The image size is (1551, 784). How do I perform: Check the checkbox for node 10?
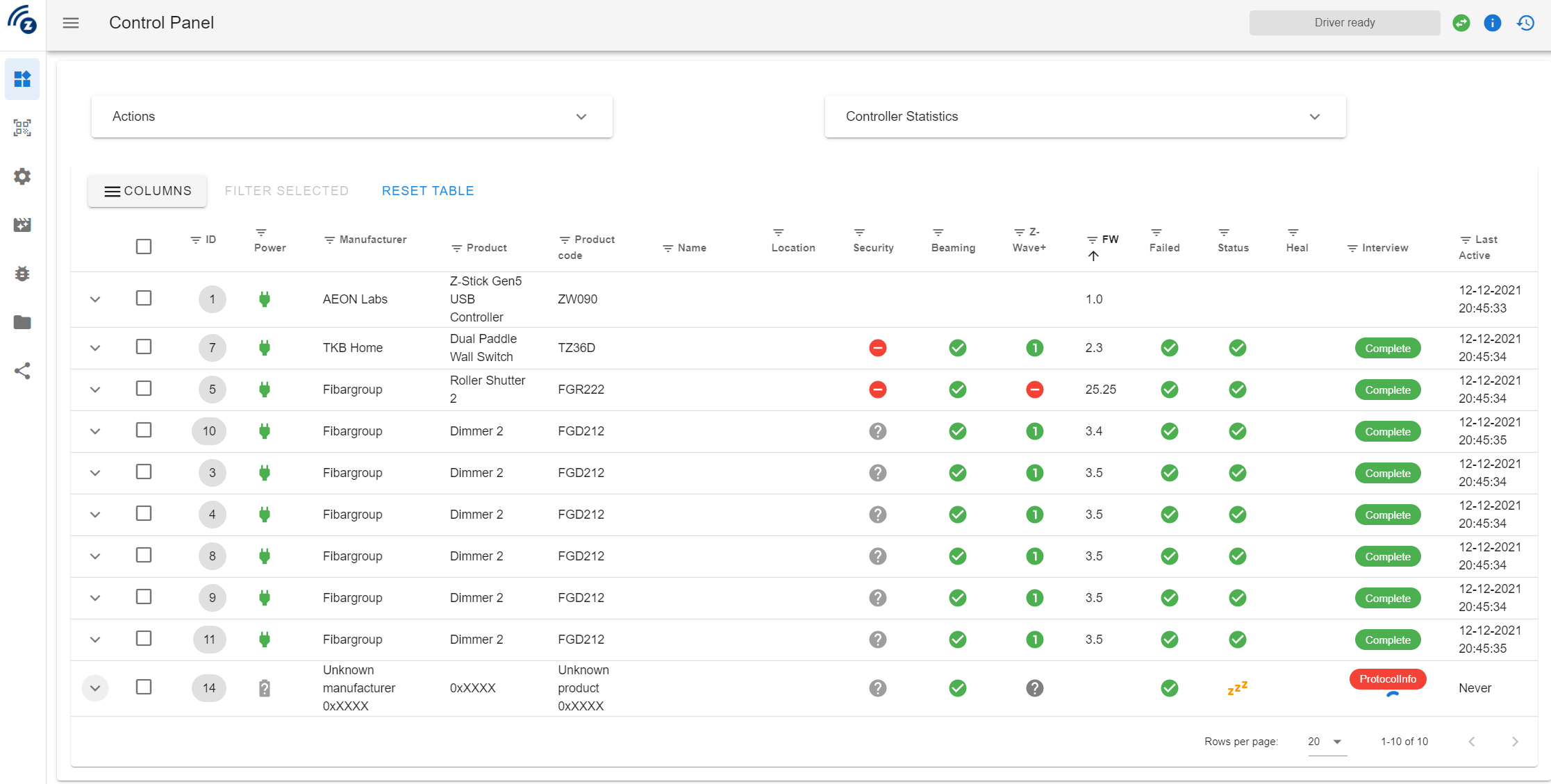click(144, 430)
